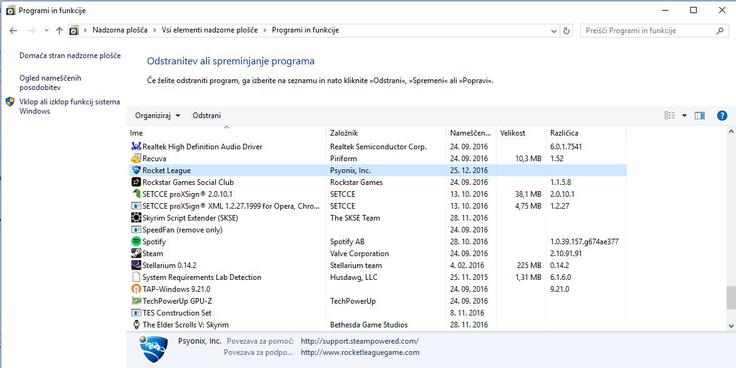The height and width of the screenshot is (368, 736).
Task: Click the Realtek High Definition Audio Driver icon
Action: (x=136, y=146)
